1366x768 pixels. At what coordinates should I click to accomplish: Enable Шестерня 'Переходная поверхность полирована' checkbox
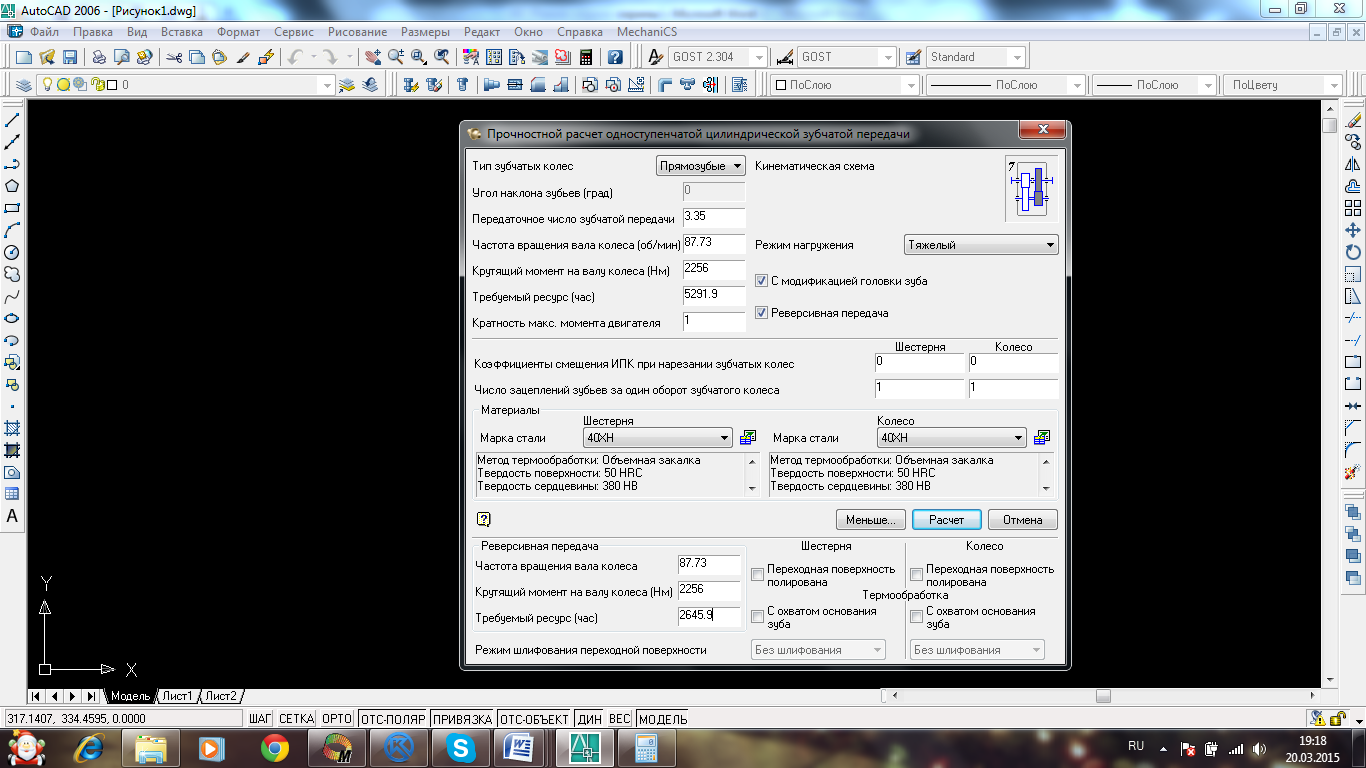point(757,574)
